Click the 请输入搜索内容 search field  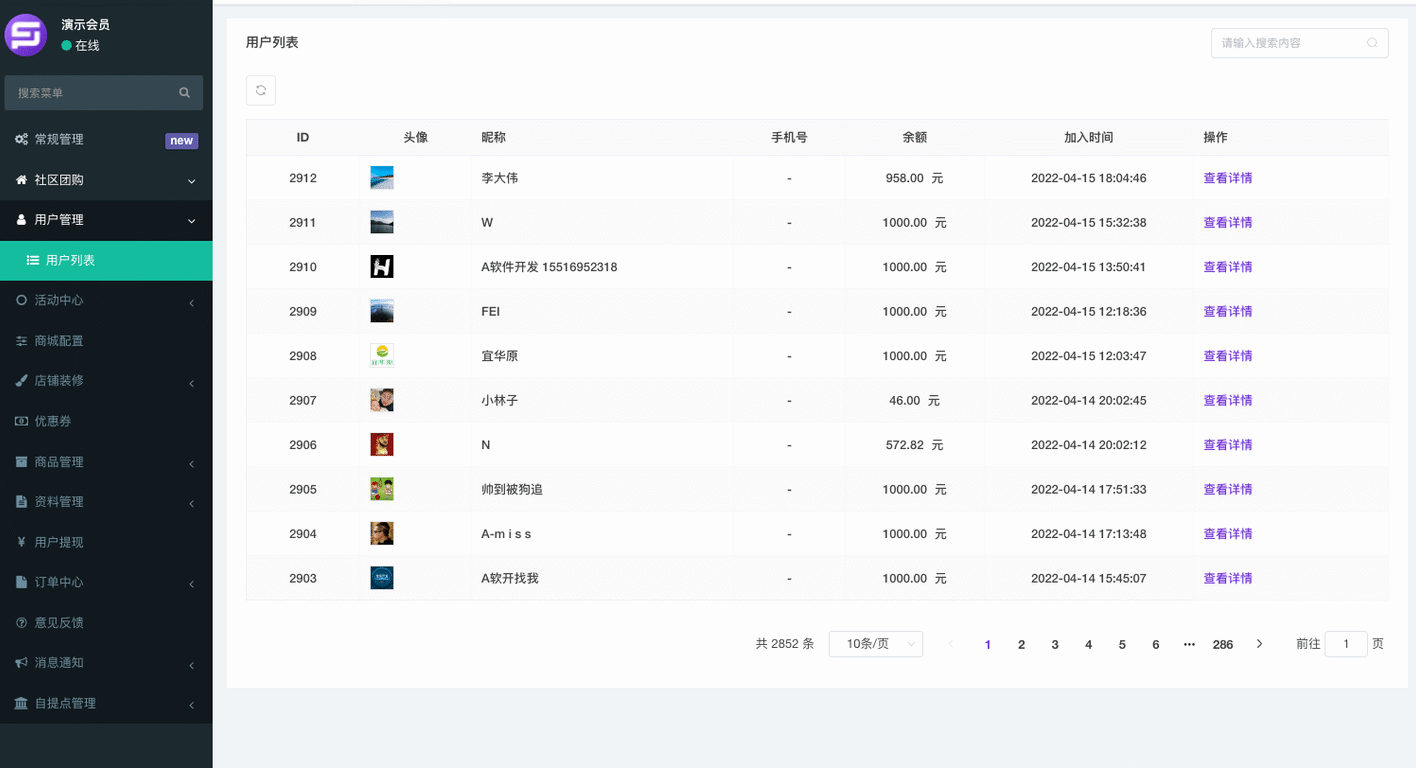click(1288, 43)
